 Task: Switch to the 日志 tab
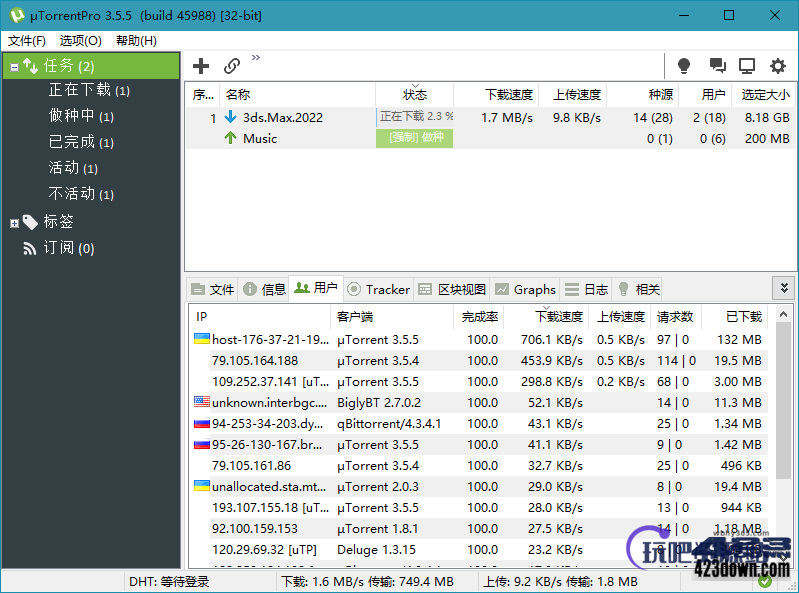[x=586, y=289]
